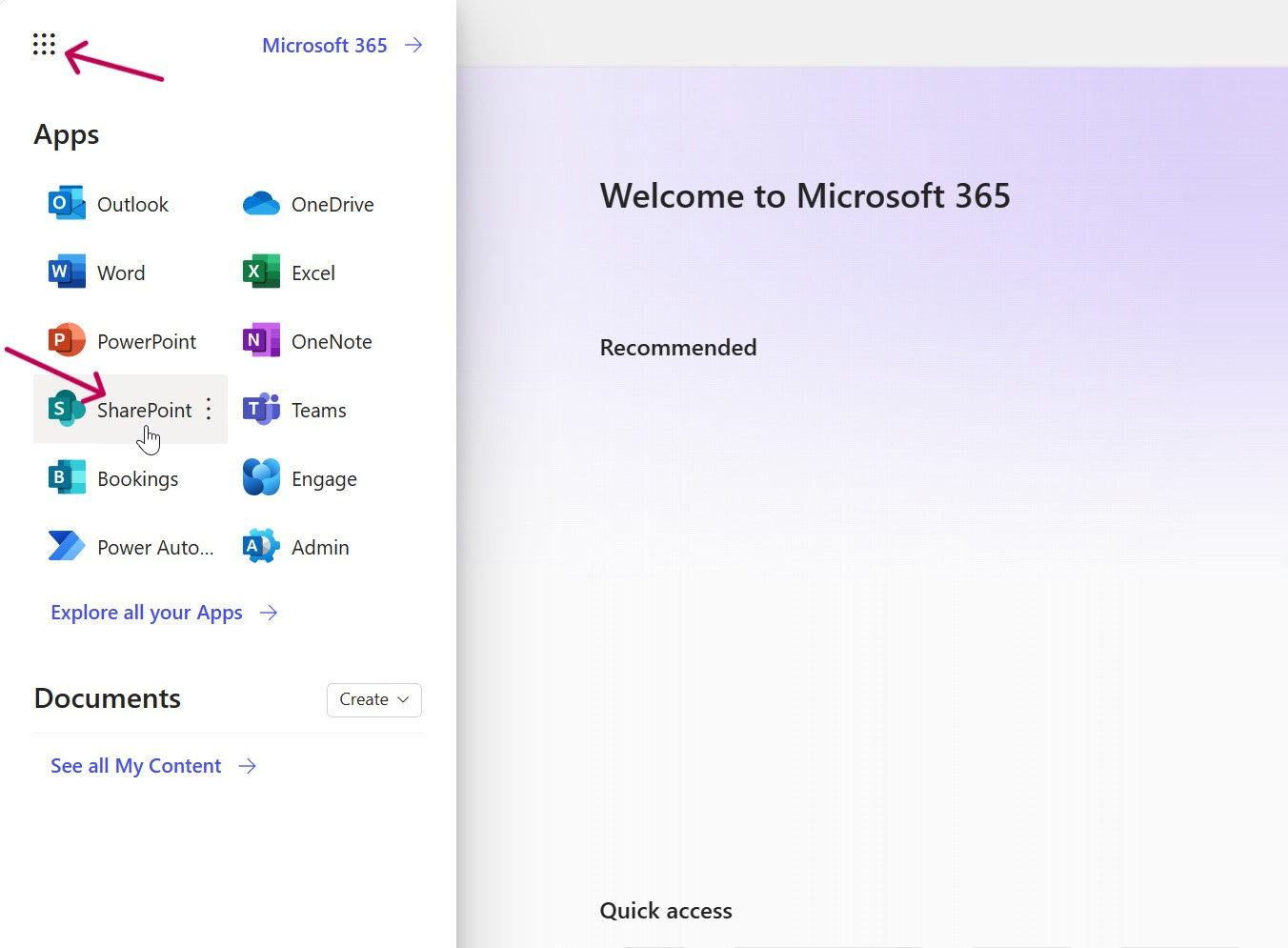Launch Excel from its green icon
This screenshot has width=1288, height=948.
click(261, 272)
